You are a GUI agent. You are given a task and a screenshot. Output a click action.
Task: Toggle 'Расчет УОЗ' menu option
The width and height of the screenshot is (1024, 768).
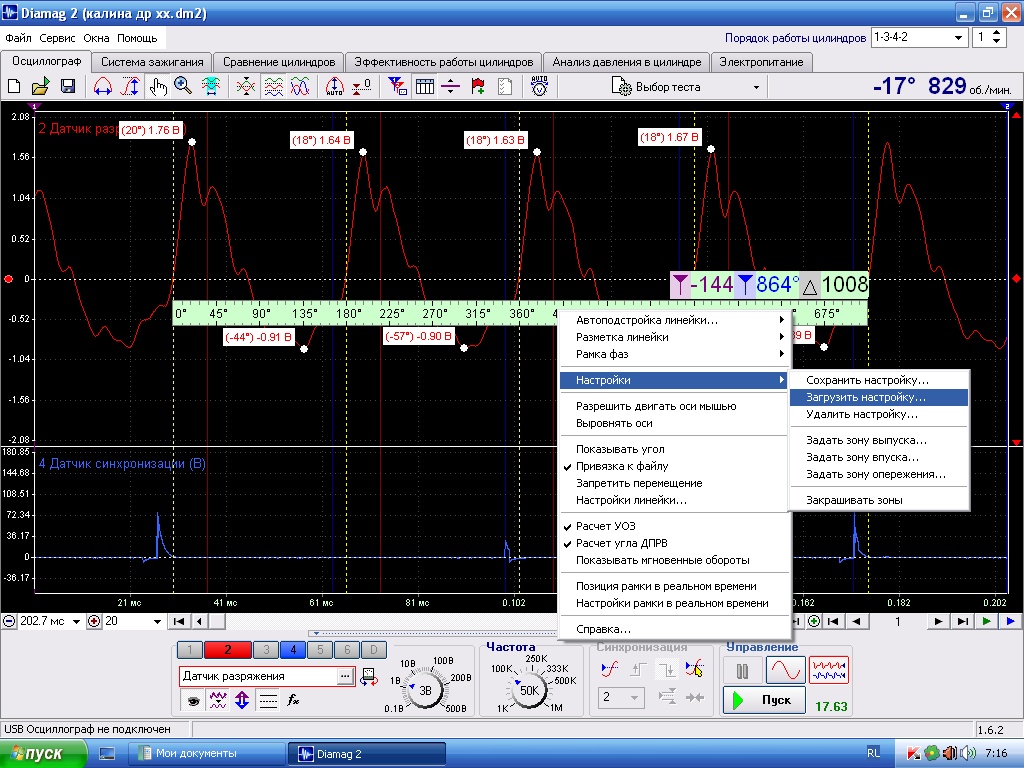(x=674, y=526)
